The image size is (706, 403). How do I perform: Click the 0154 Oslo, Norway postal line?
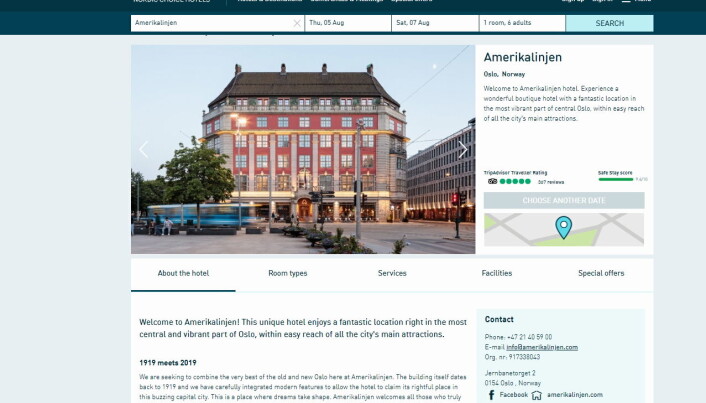tap(513, 383)
